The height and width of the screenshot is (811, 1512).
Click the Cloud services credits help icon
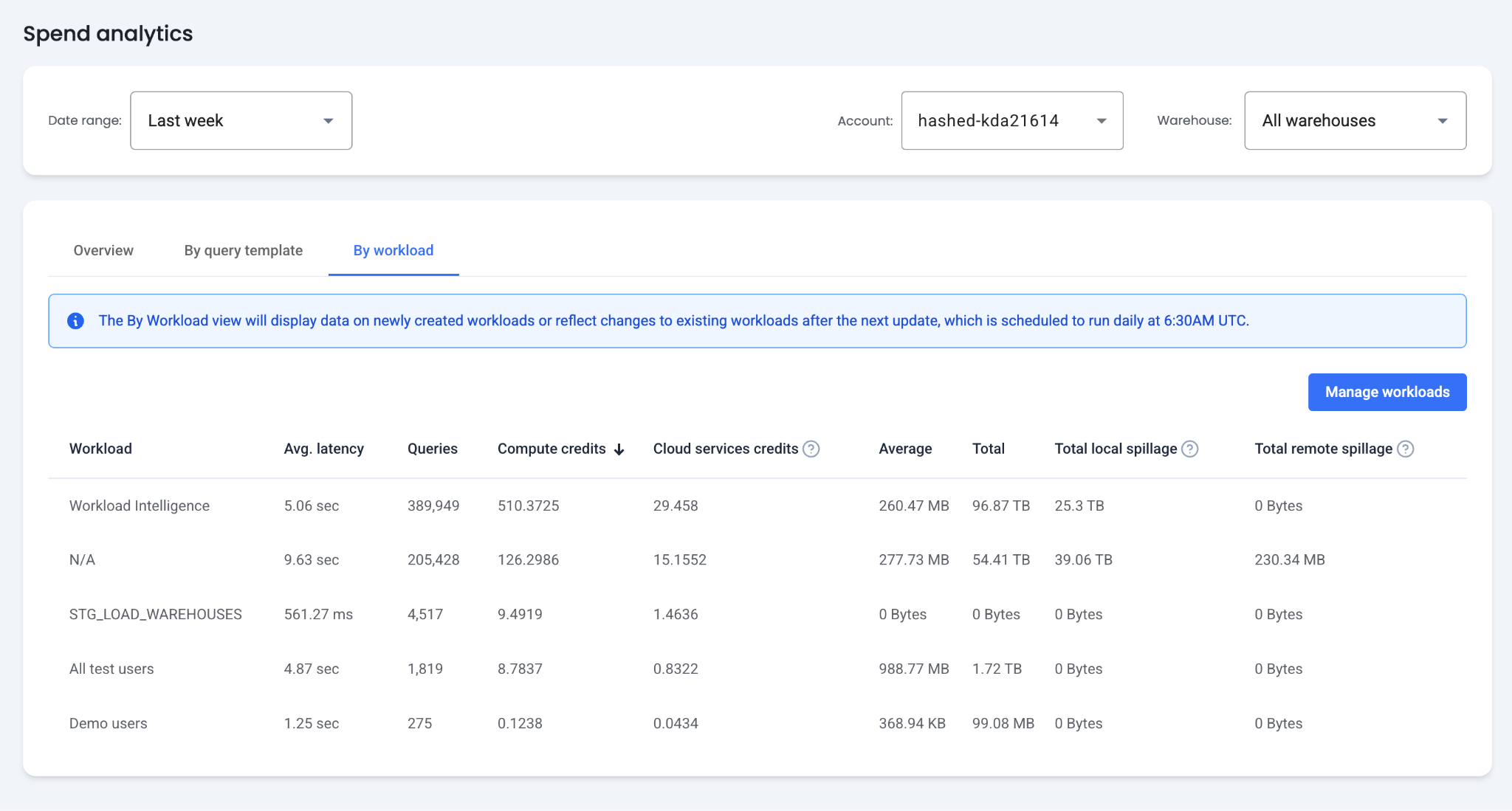(x=811, y=449)
